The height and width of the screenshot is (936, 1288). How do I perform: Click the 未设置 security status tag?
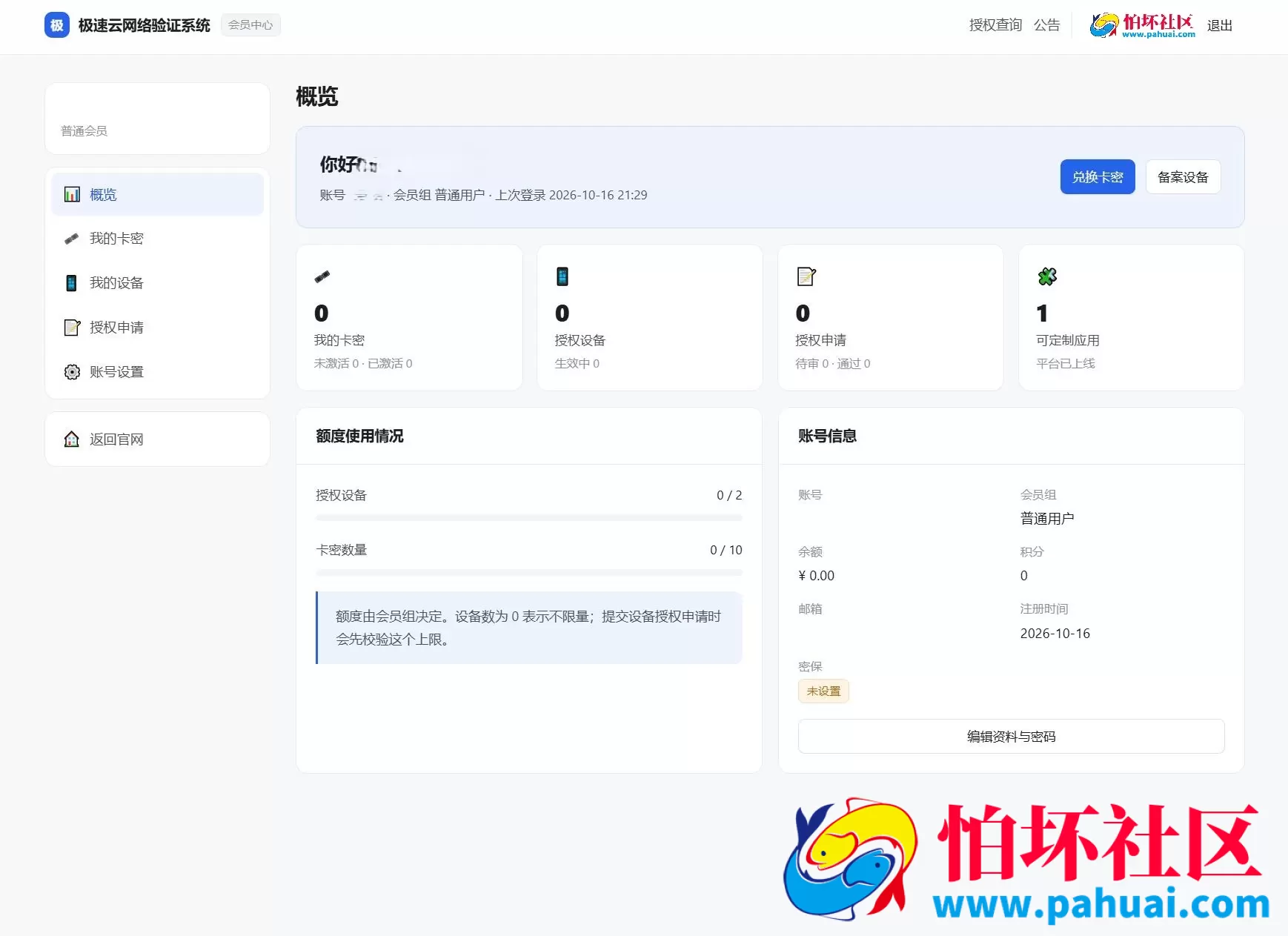[x=823, y=691]
